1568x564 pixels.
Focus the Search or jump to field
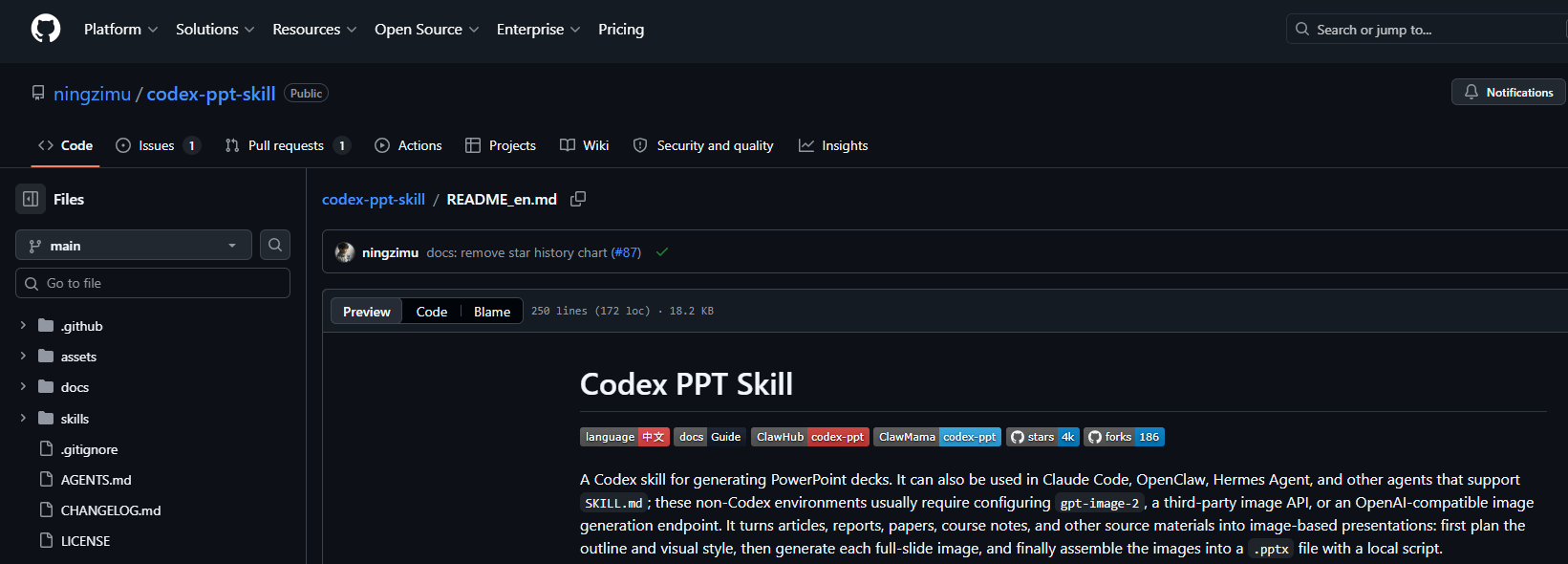(x=1427, y=30)
